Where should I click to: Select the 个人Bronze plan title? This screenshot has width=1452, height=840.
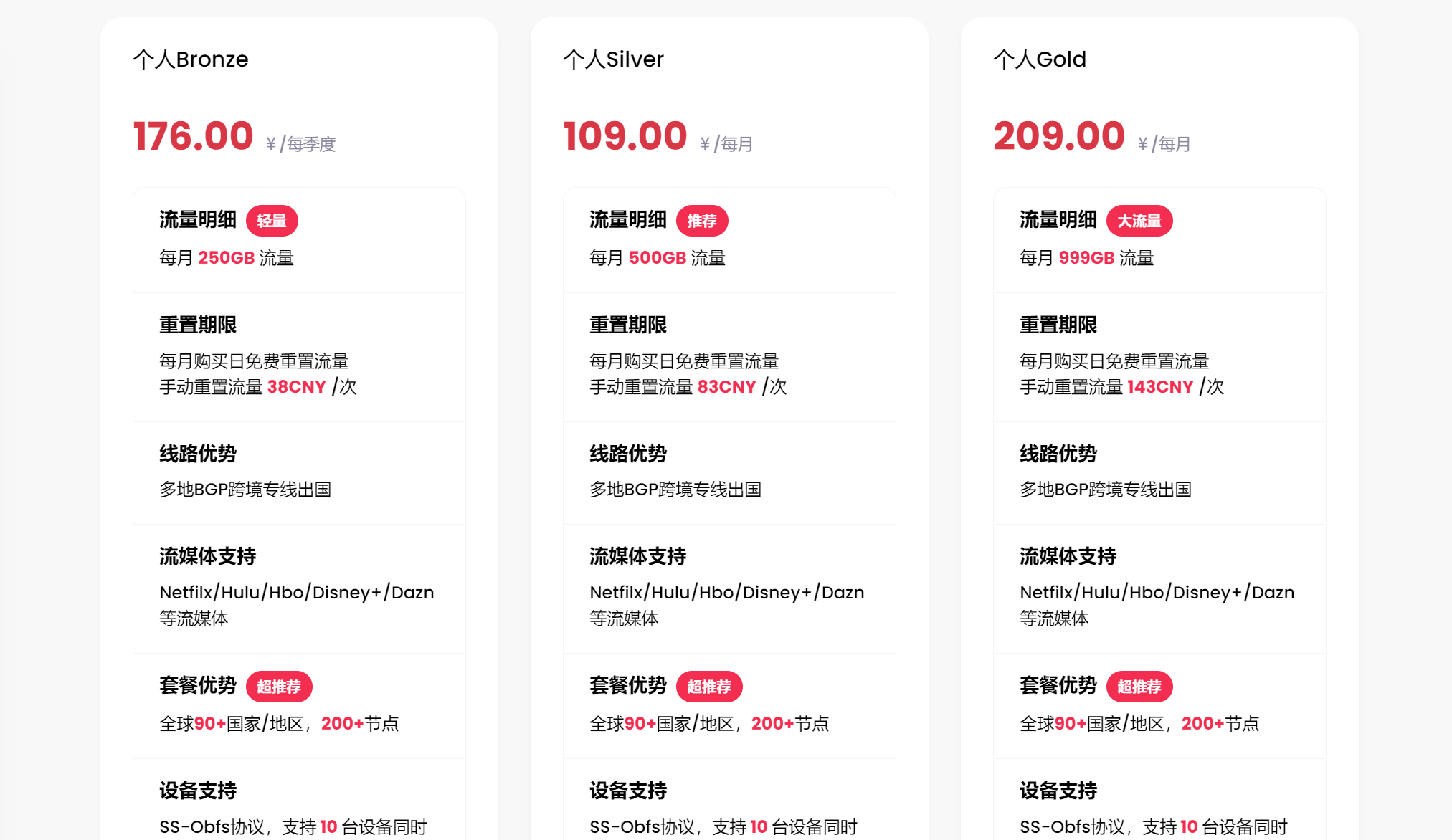(190, 59)
